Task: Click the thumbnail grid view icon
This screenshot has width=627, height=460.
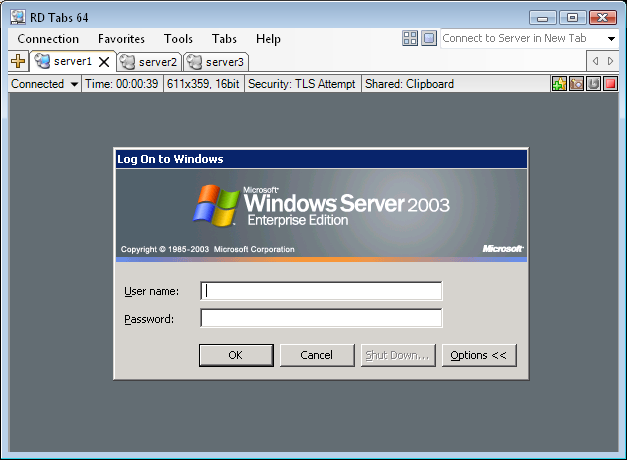Action: click(x=410, y=38)
